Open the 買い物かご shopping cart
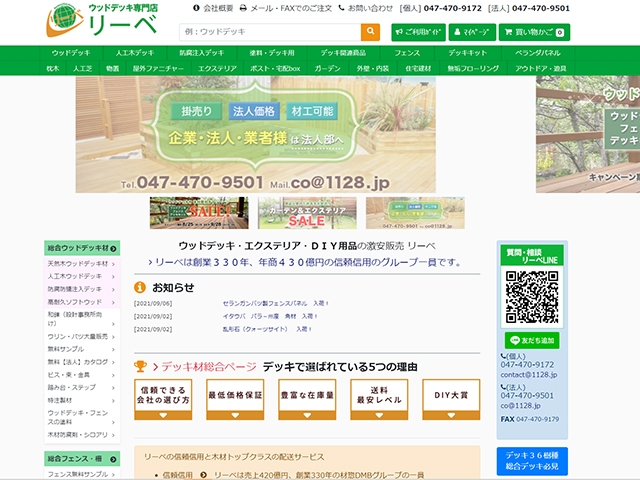 click(534, 32)
